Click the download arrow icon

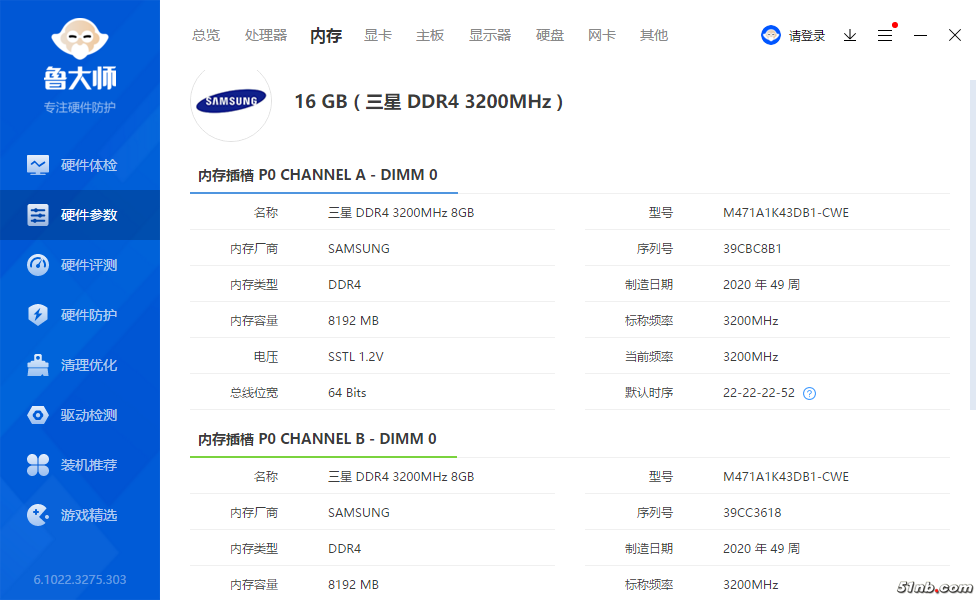coord(849,36)
